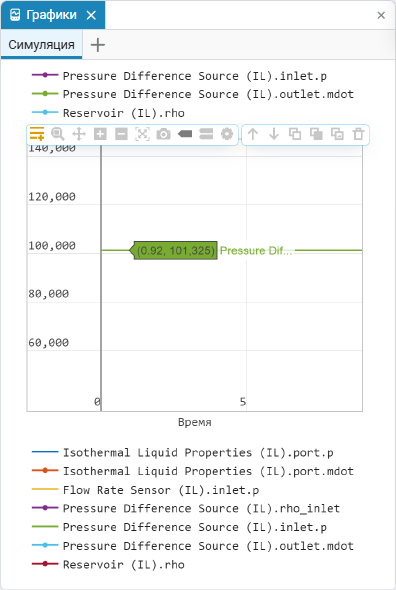
Task: Click the green (0.92, 101,325) data tooltip
Action: point(174,250)
